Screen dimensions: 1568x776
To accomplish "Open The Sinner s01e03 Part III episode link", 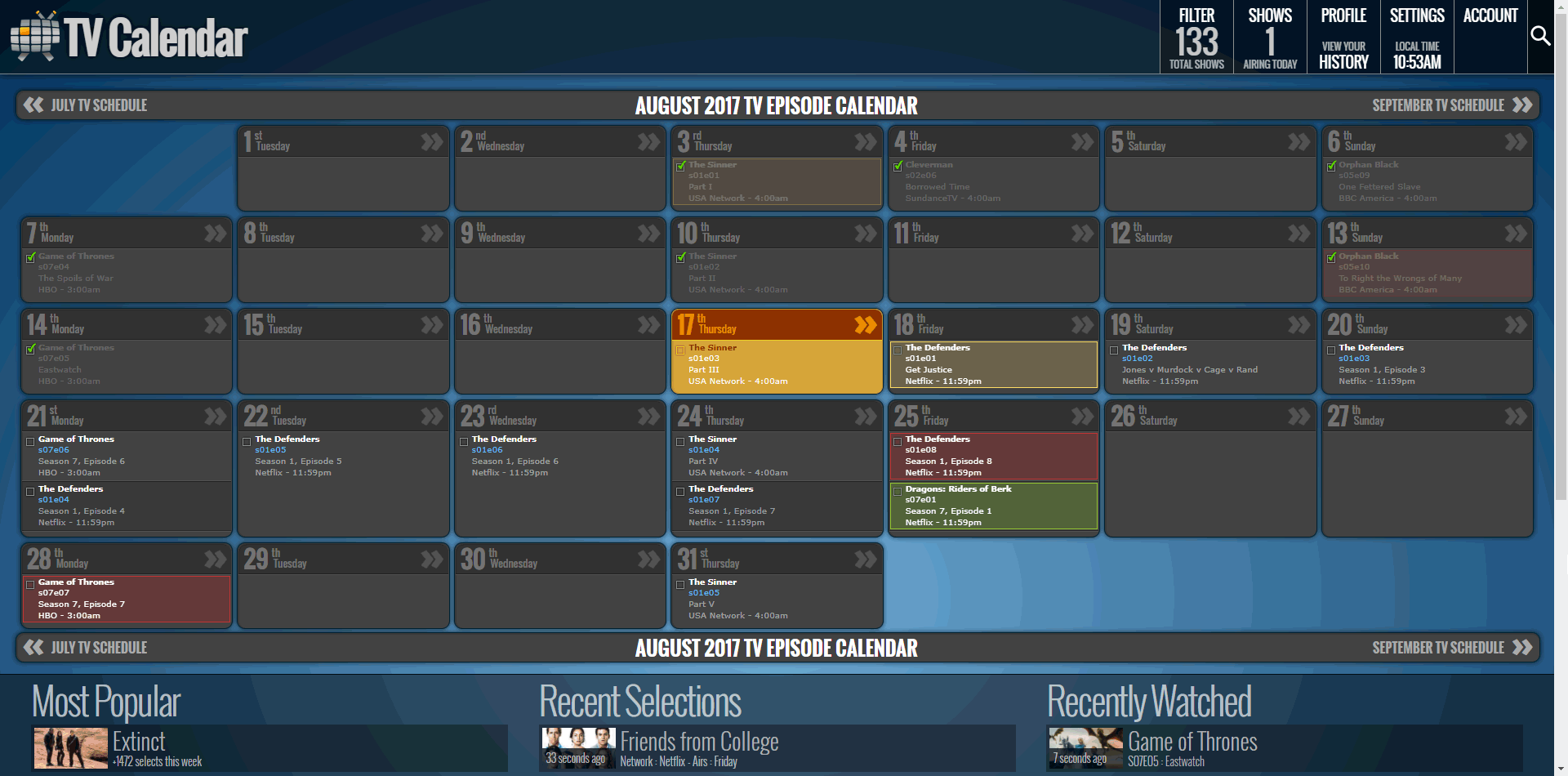I will [x=703, y=359].
